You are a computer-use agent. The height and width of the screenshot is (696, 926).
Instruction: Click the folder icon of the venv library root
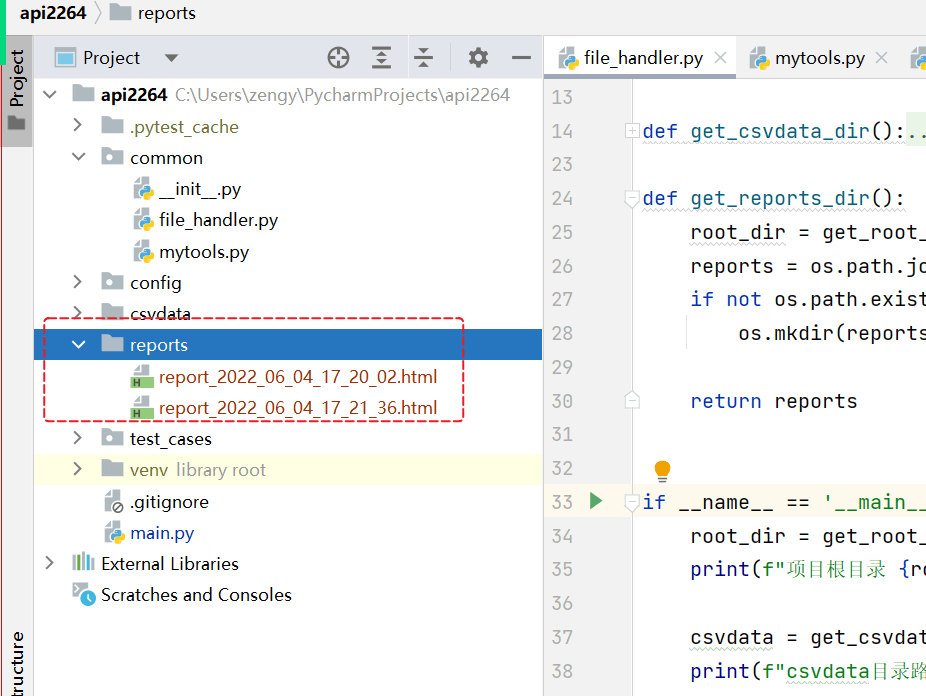pyautogui.click(x=112, y=468)
